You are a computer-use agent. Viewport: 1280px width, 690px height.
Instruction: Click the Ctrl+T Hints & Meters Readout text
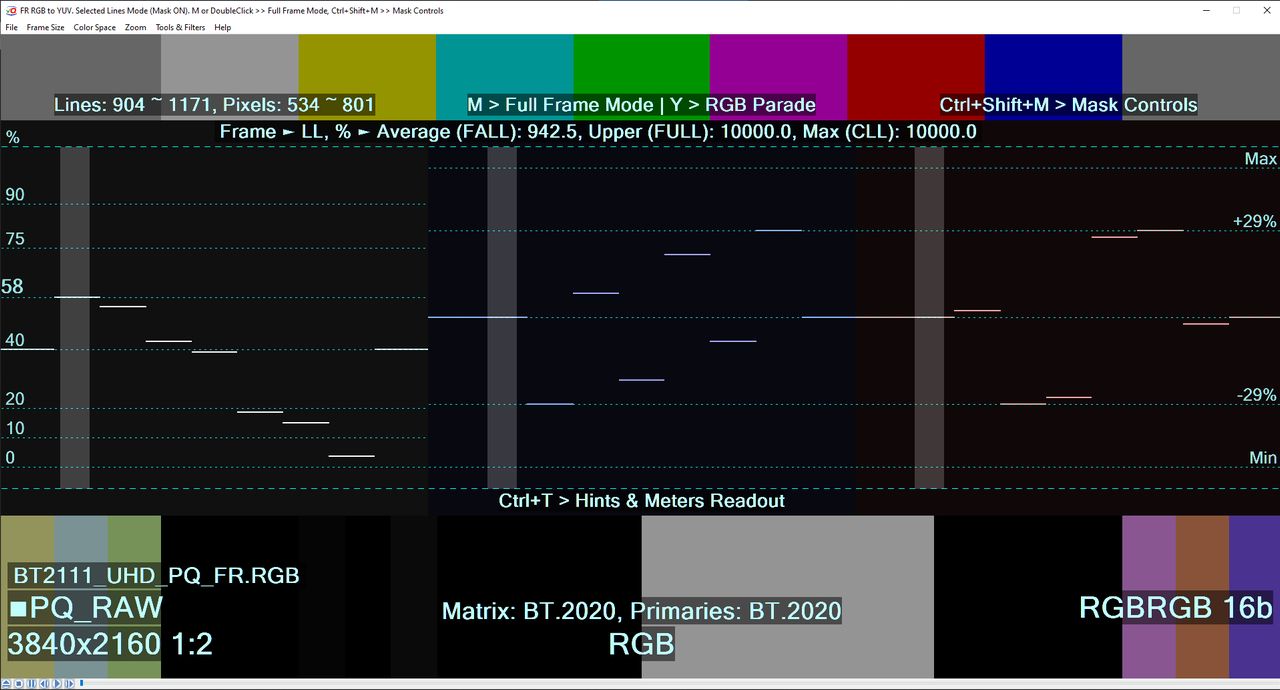click(x=641, y=500)
